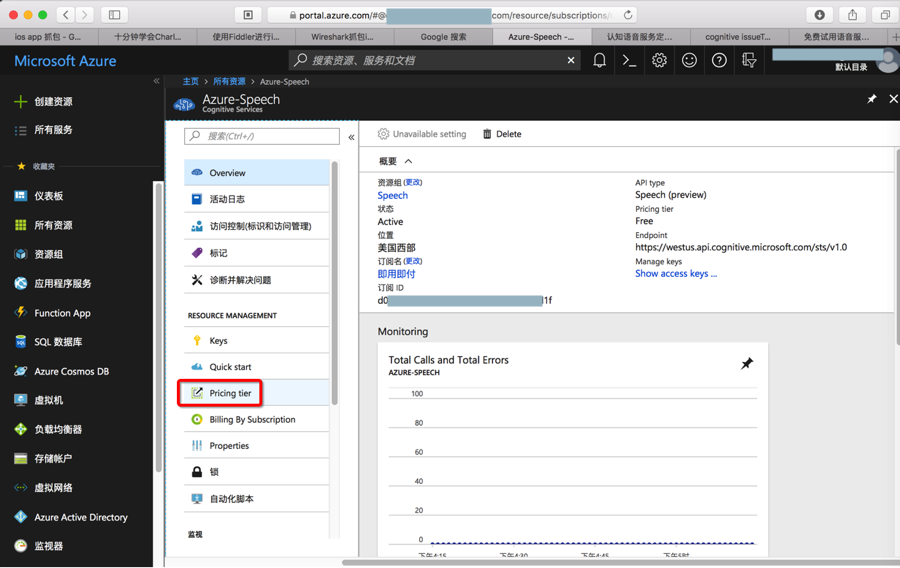
Task: Pin the Total Calls chart to dashboard
Action: (746, 364)
